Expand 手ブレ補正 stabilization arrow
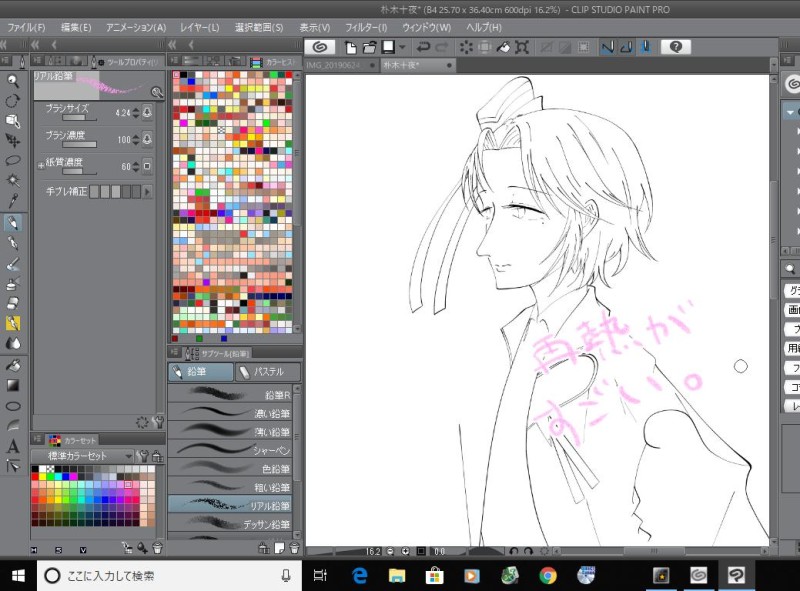Image resolution: width=800 pixels, height=591 pixels. pos(147,192)
